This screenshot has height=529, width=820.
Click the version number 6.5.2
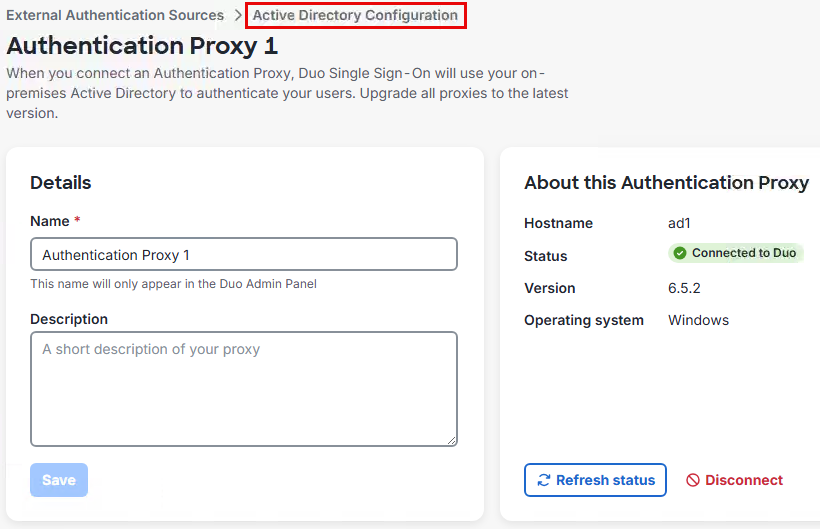pyautogui.click(x=684, y=288)
